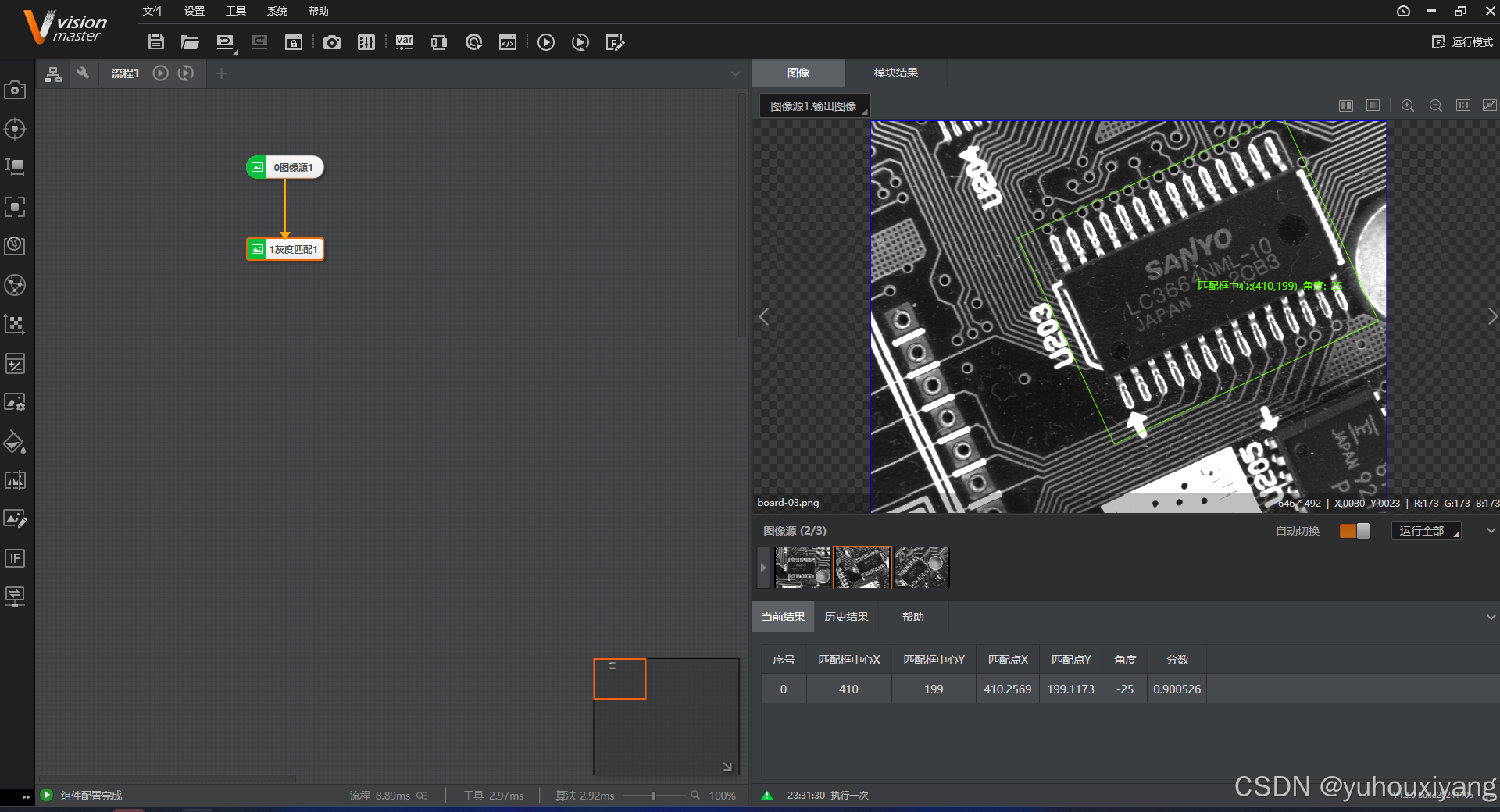
Task: Open the 设置 menu
Action: pyautogui.click(x=195, y=11)
